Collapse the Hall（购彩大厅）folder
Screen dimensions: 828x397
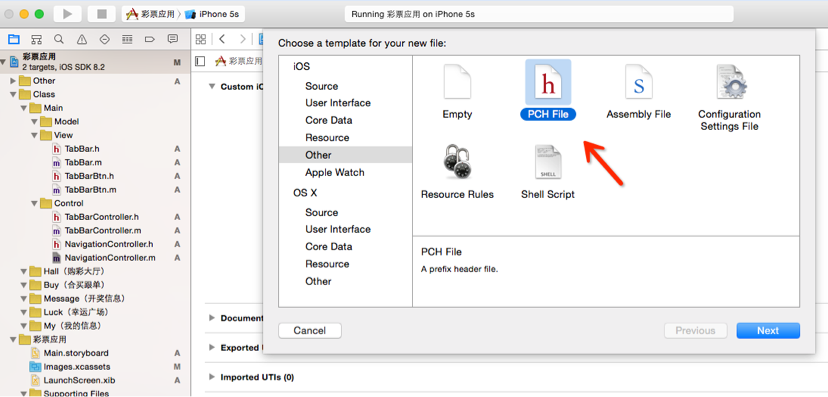[x=24, y=271]
